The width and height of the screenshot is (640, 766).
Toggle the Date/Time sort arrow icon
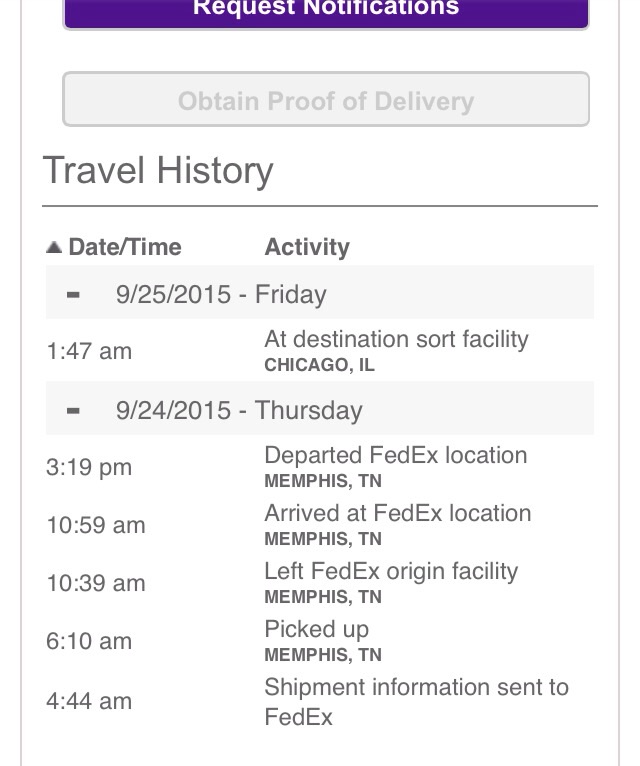click(x=54, y=247)
